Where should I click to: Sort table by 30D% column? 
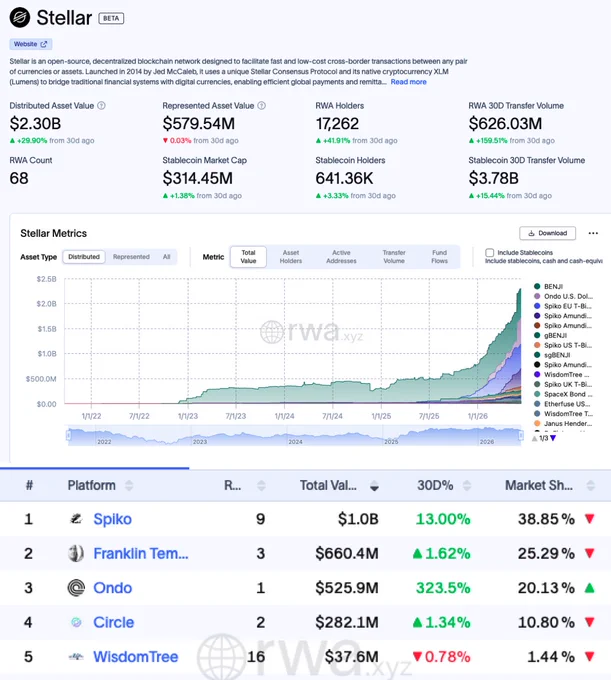click(x=467, y=485)
